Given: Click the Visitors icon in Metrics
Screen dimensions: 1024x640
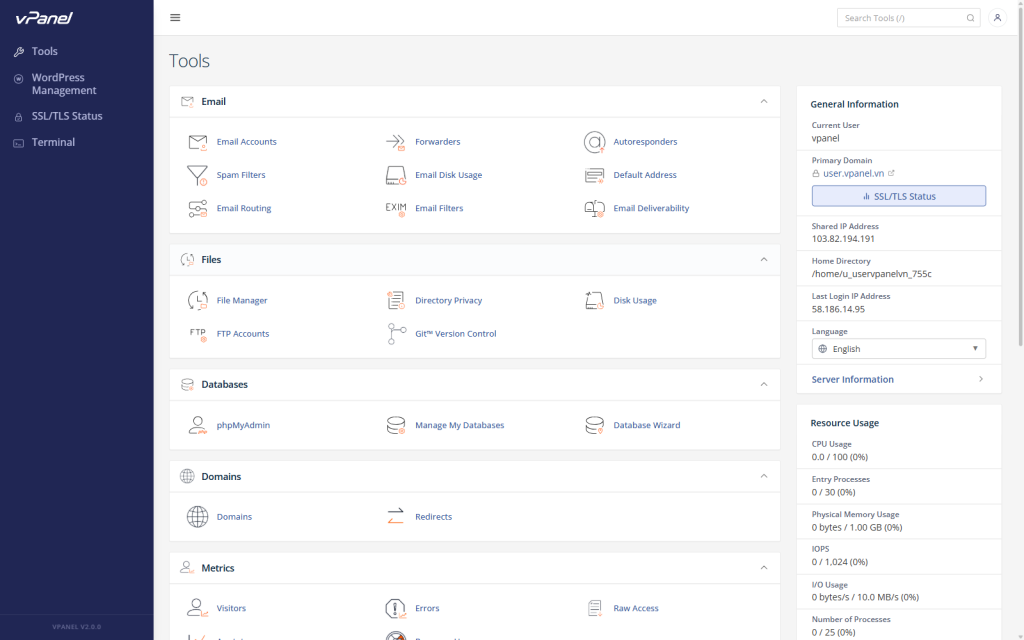Looking at the screenshot, I should [197, 608].
